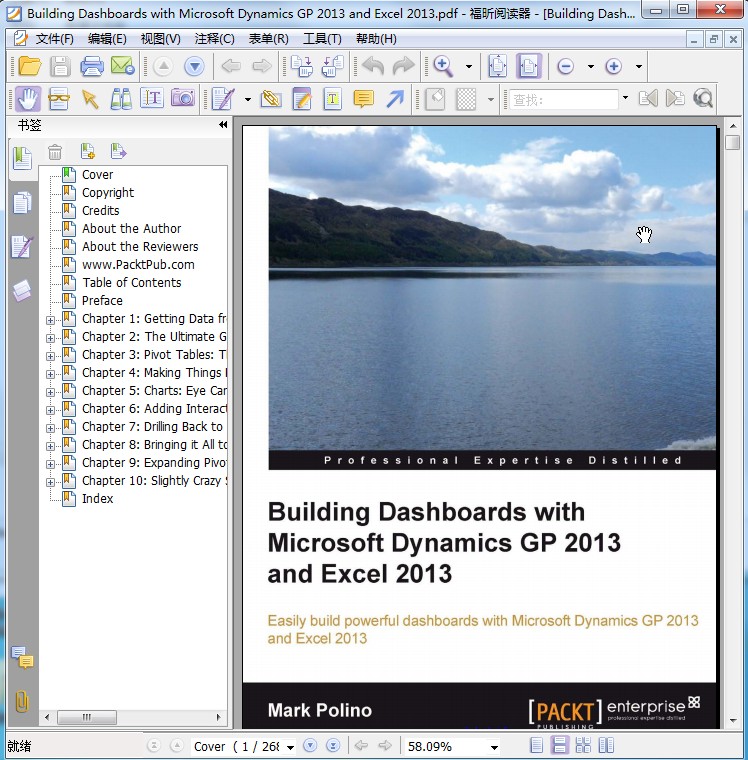748x760 pixels.
Task: Select the Hand tool
Action: pos(28,98)
